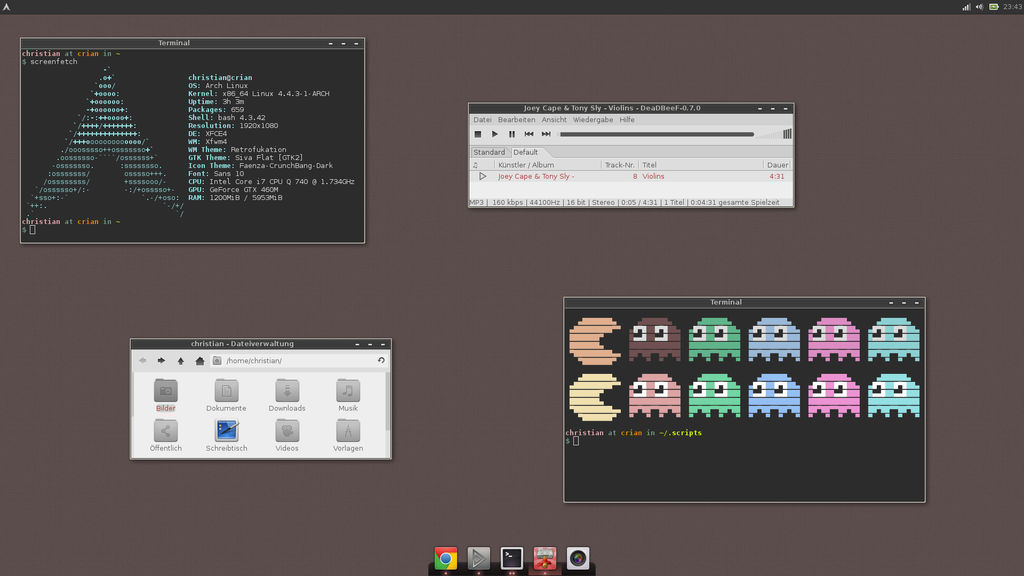1024x576 pixels.
Task: Click the DeaDBeeF seek bar
Action: point(657,134)
